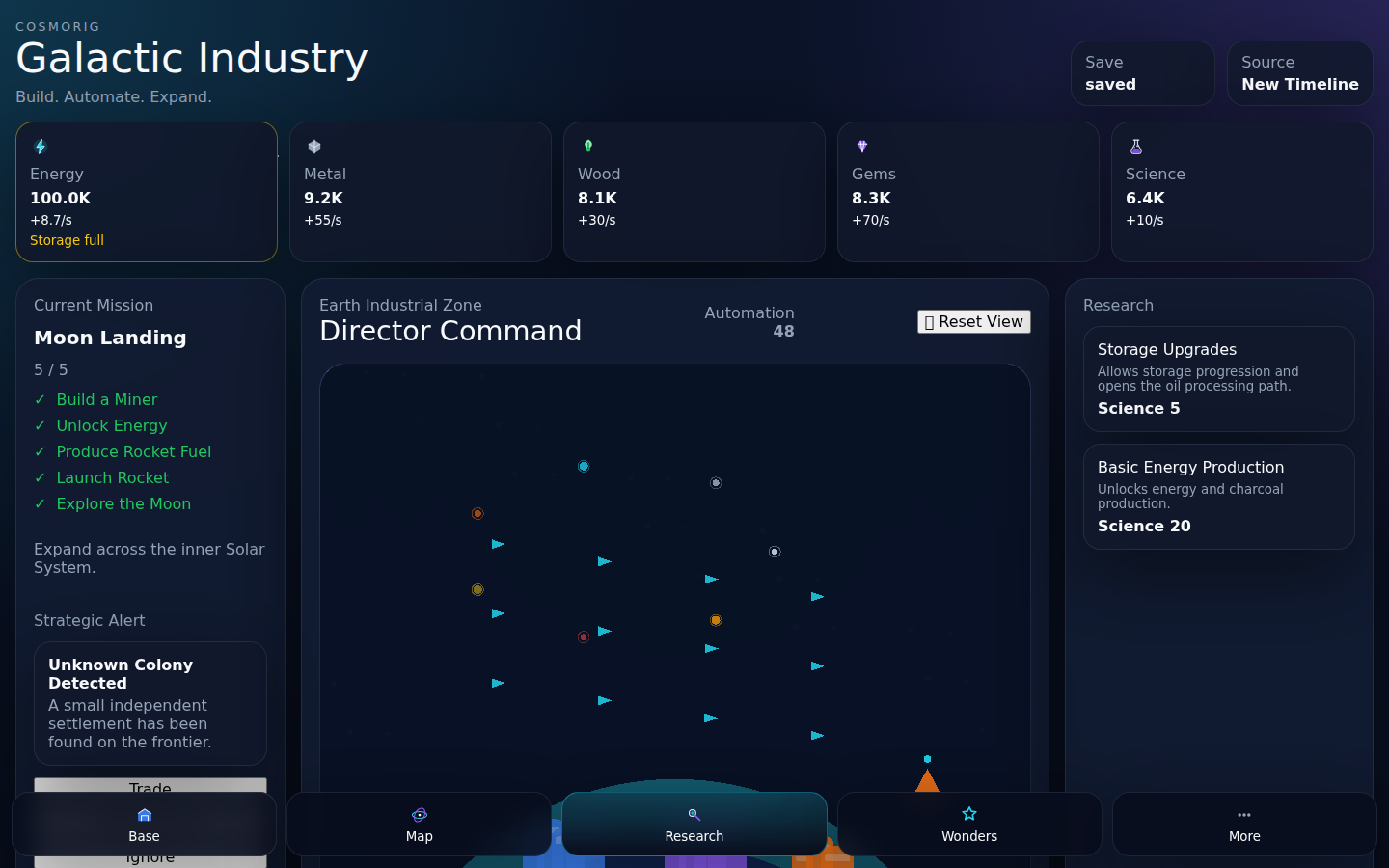Click the Galactic Industry title
The image size is (1389, 868).
click(192, 58)
